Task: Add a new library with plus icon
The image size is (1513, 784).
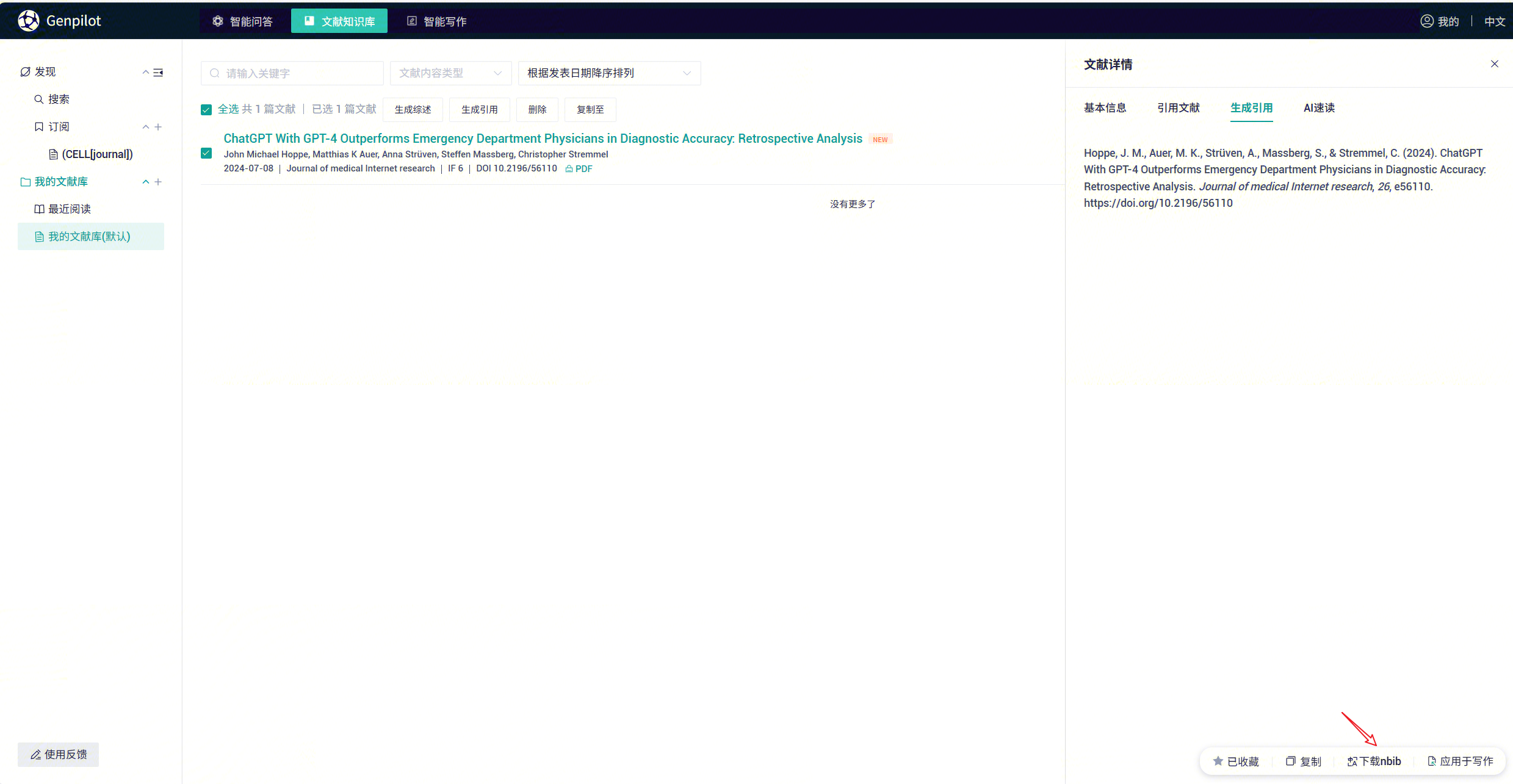Action: (x=158, y=182)
